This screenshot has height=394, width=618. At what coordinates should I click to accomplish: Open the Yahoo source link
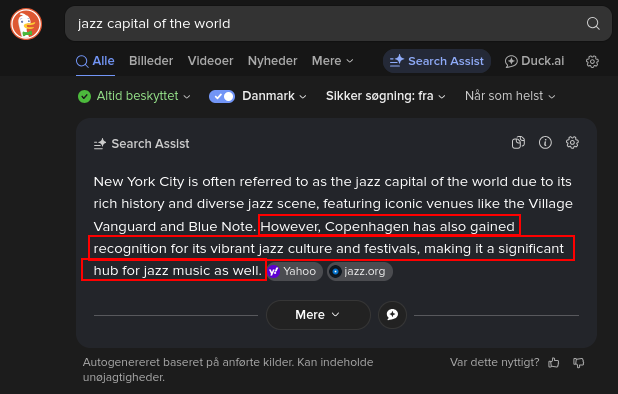[x=294, y=271]
